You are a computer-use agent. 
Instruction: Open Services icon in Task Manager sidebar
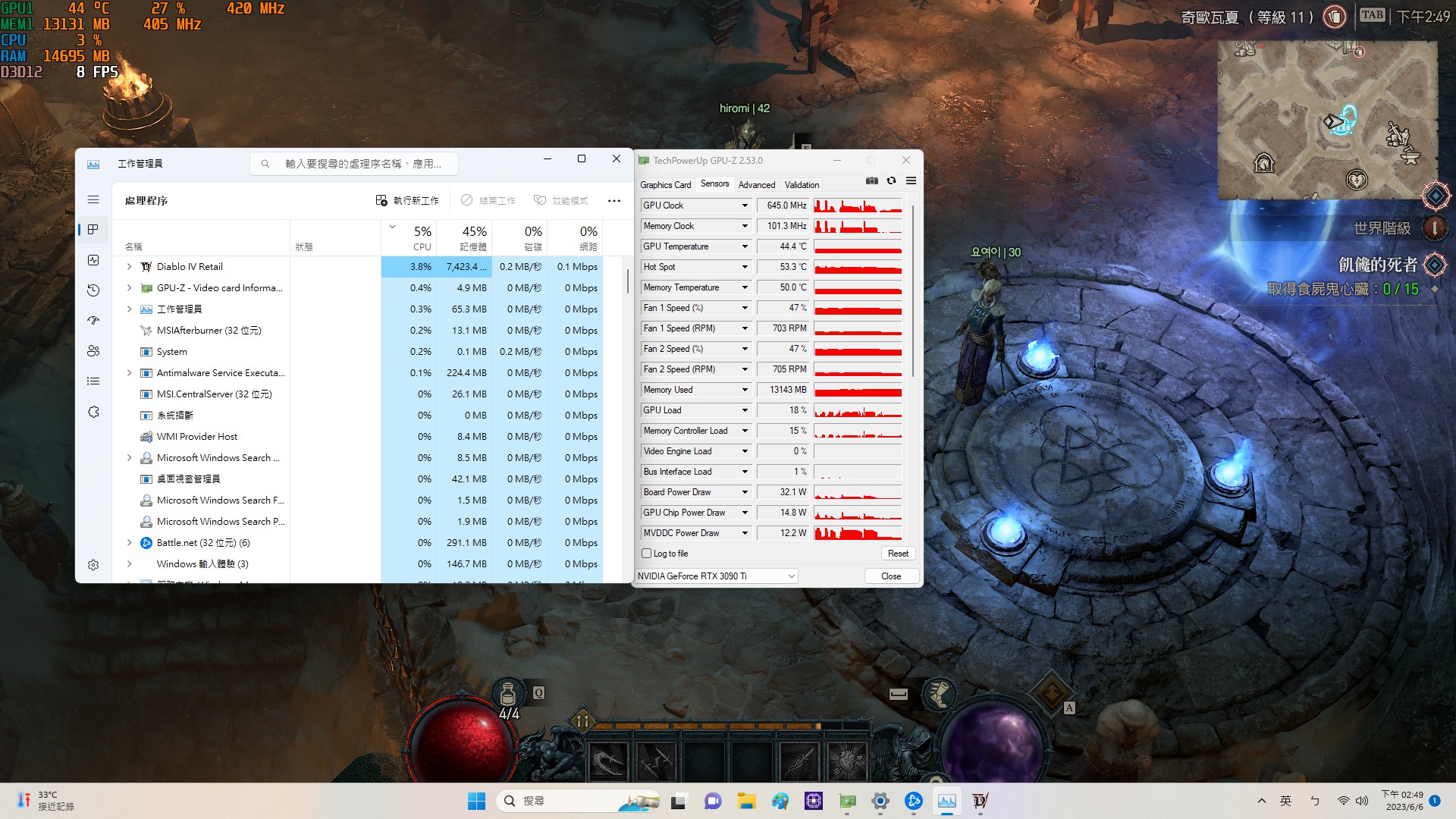coord(93,412)
